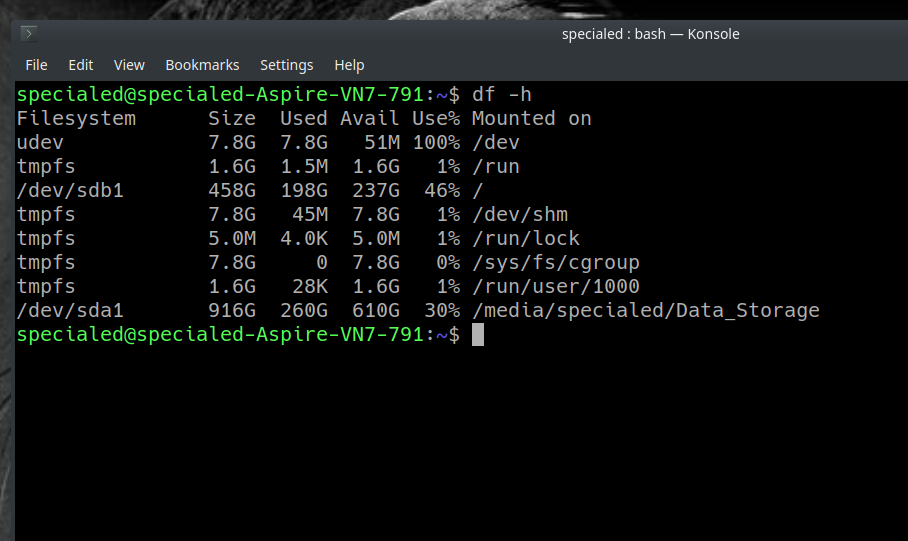Open the View menu

(x=129, y=65)
